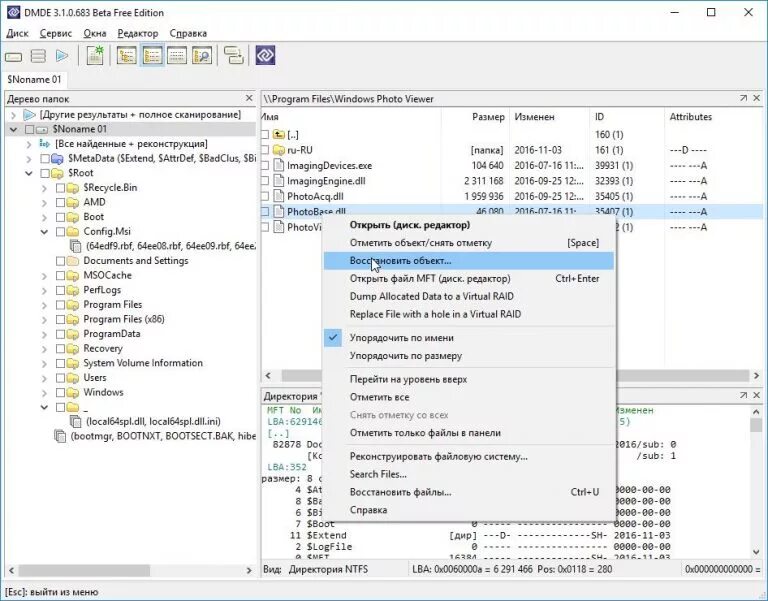Check the ProgramData folder checkbox
Screen dimensions: 768x601
pyautogui.click(x=60, y=334)
